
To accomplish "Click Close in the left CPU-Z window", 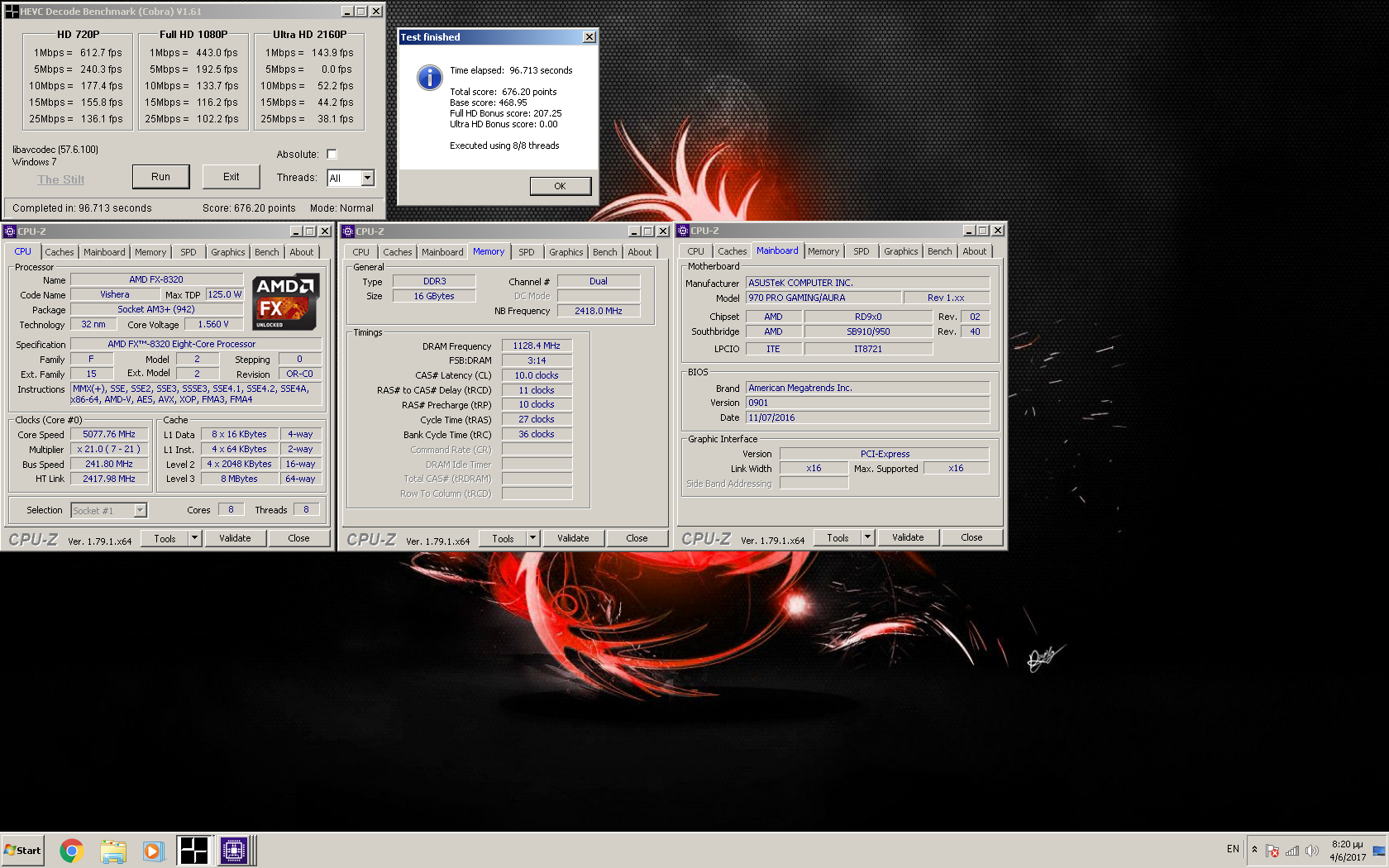I will [298, 538].
